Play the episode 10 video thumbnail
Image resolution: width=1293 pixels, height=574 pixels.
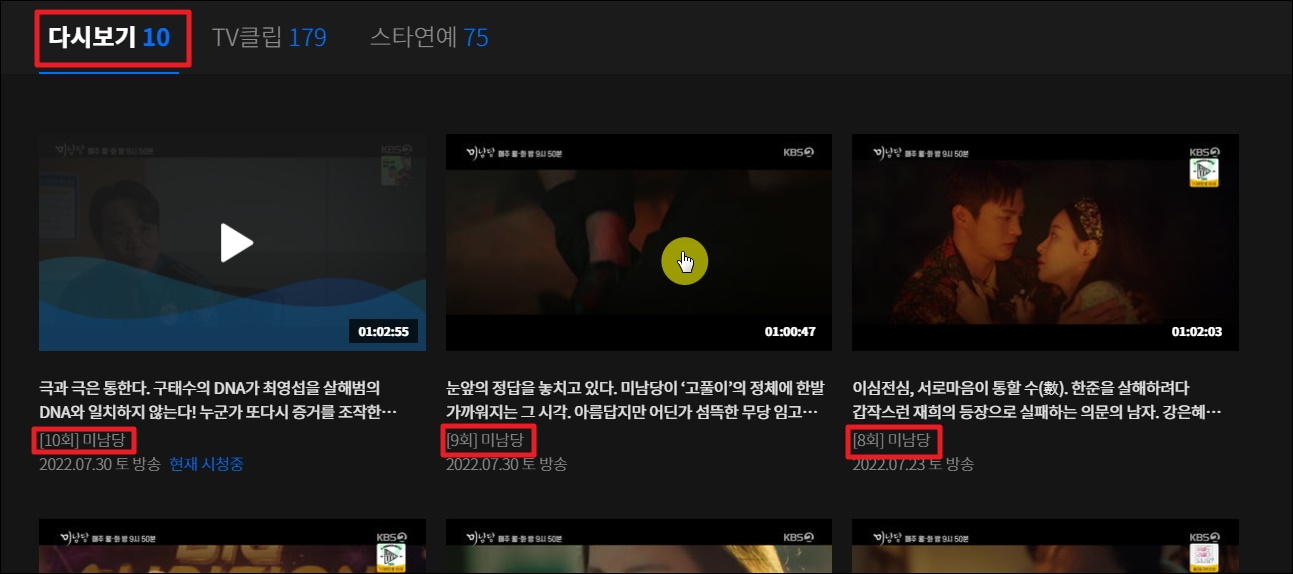(232, 243)
